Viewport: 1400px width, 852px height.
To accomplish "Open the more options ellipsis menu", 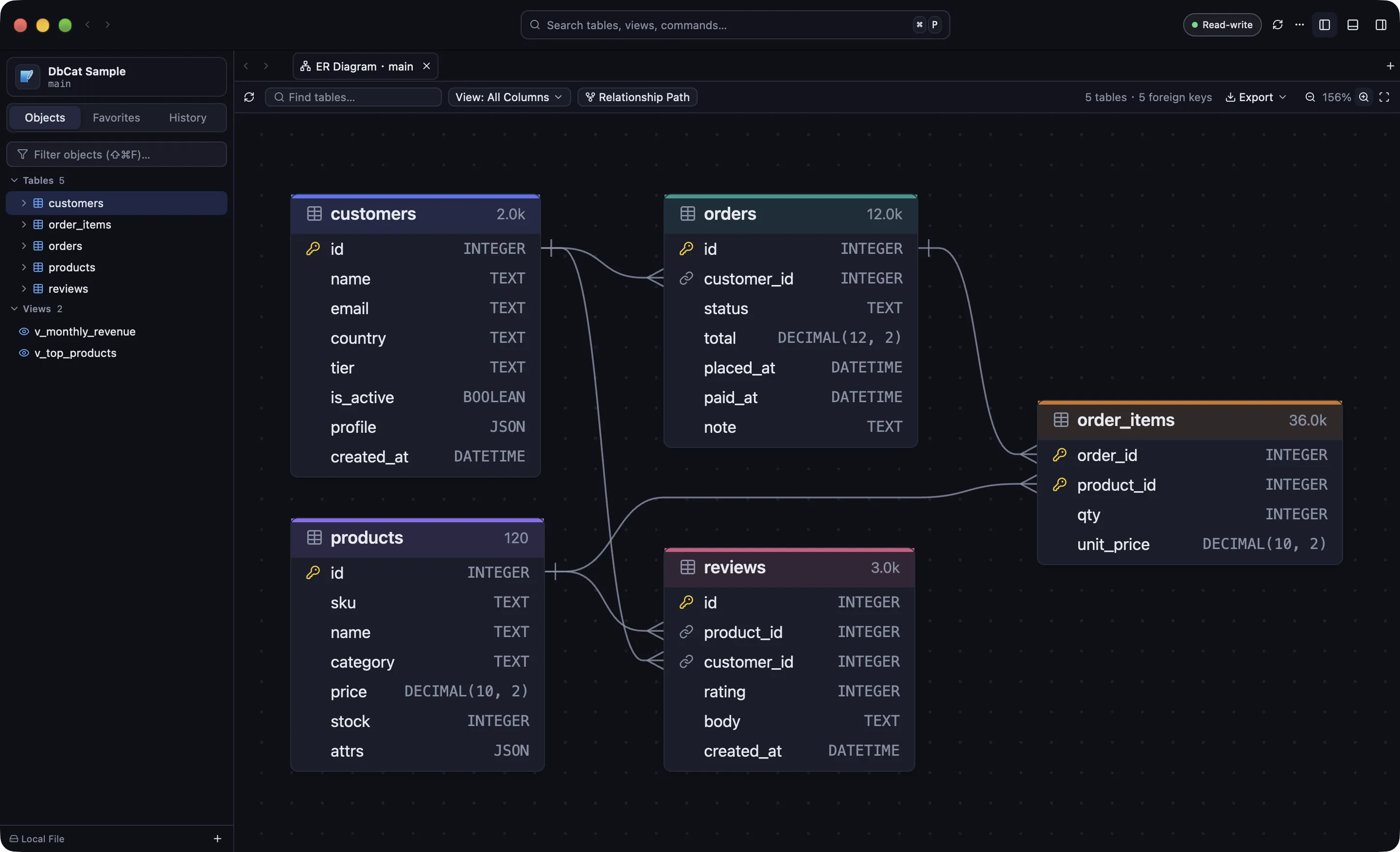I will tap(1299, 24).
